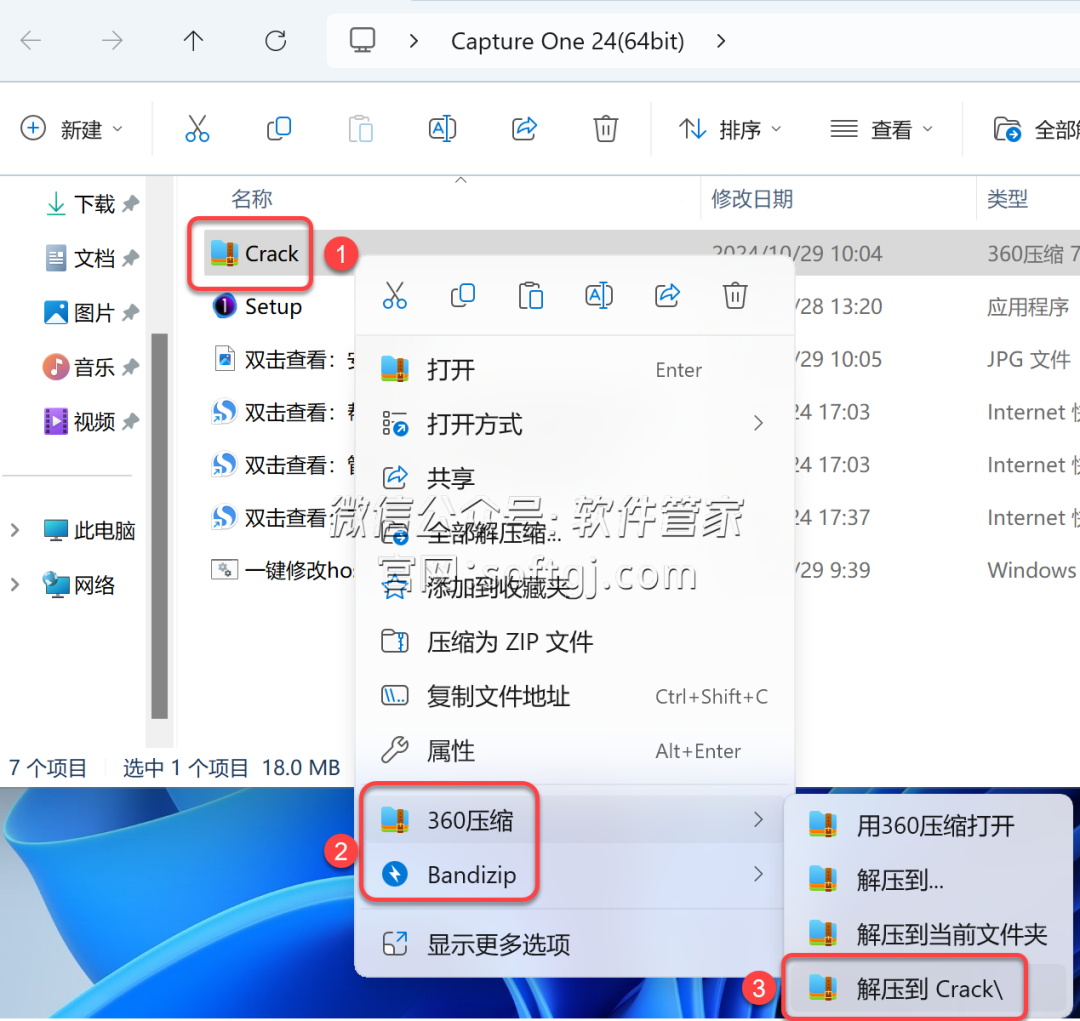This screenshot has height=1021, width=1080.
Task: Choose 打开 in the context menu
Action: (574, 370)
